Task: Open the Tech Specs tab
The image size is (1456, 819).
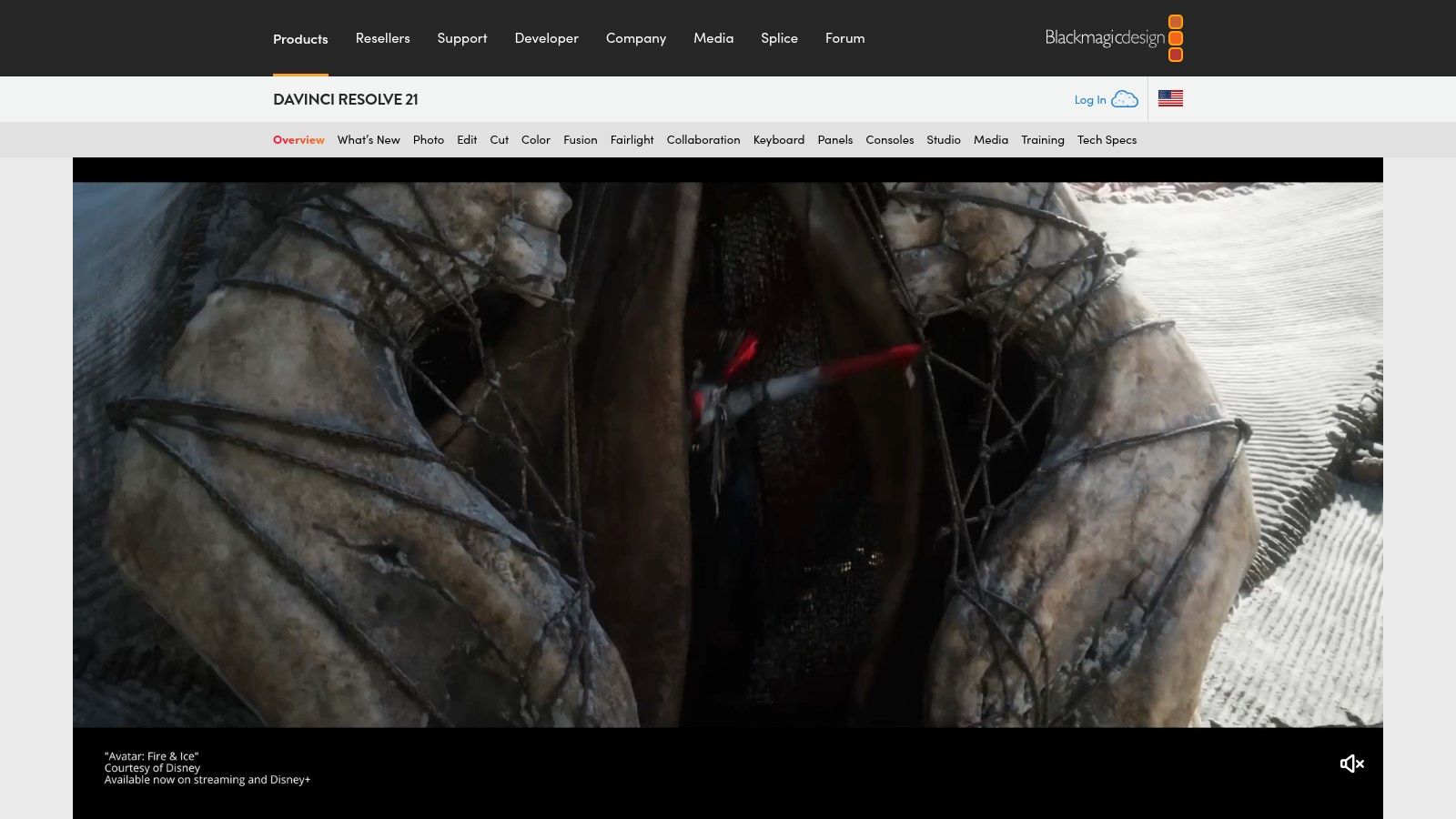Action: [1107, 140]
